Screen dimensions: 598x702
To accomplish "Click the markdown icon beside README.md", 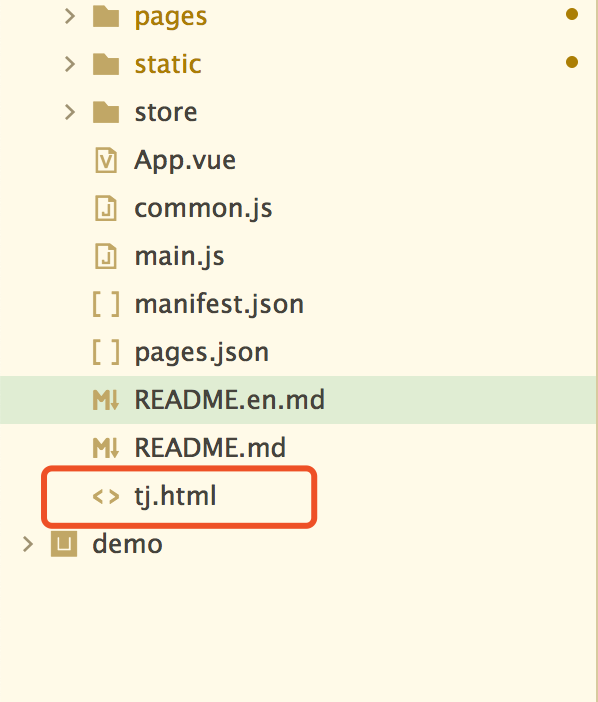I will tap(106, 448).
